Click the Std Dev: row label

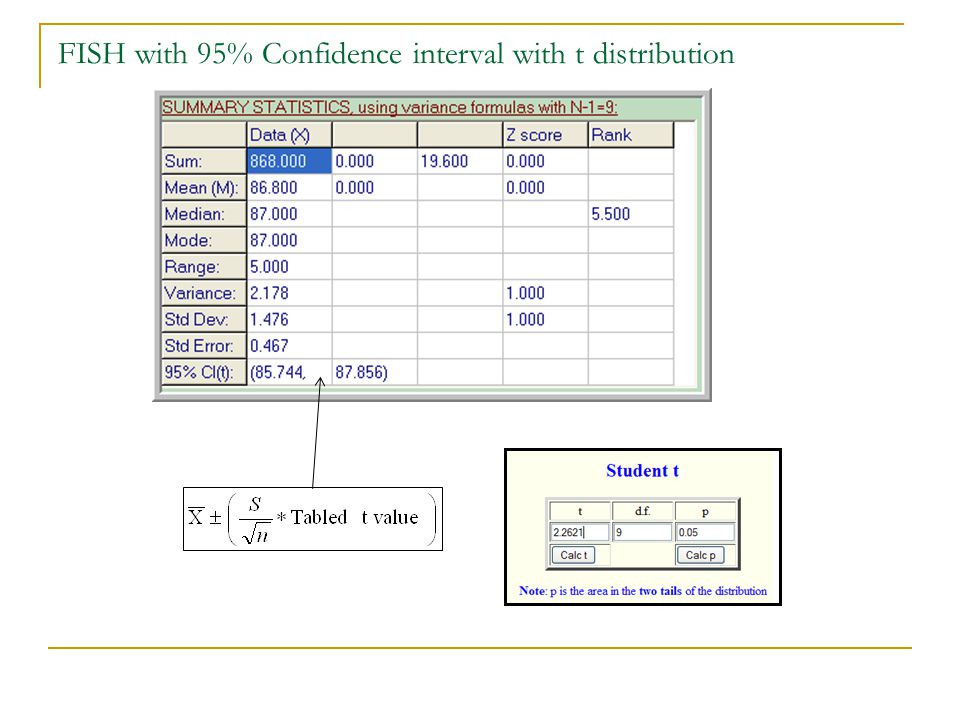[x=204, y=319]
